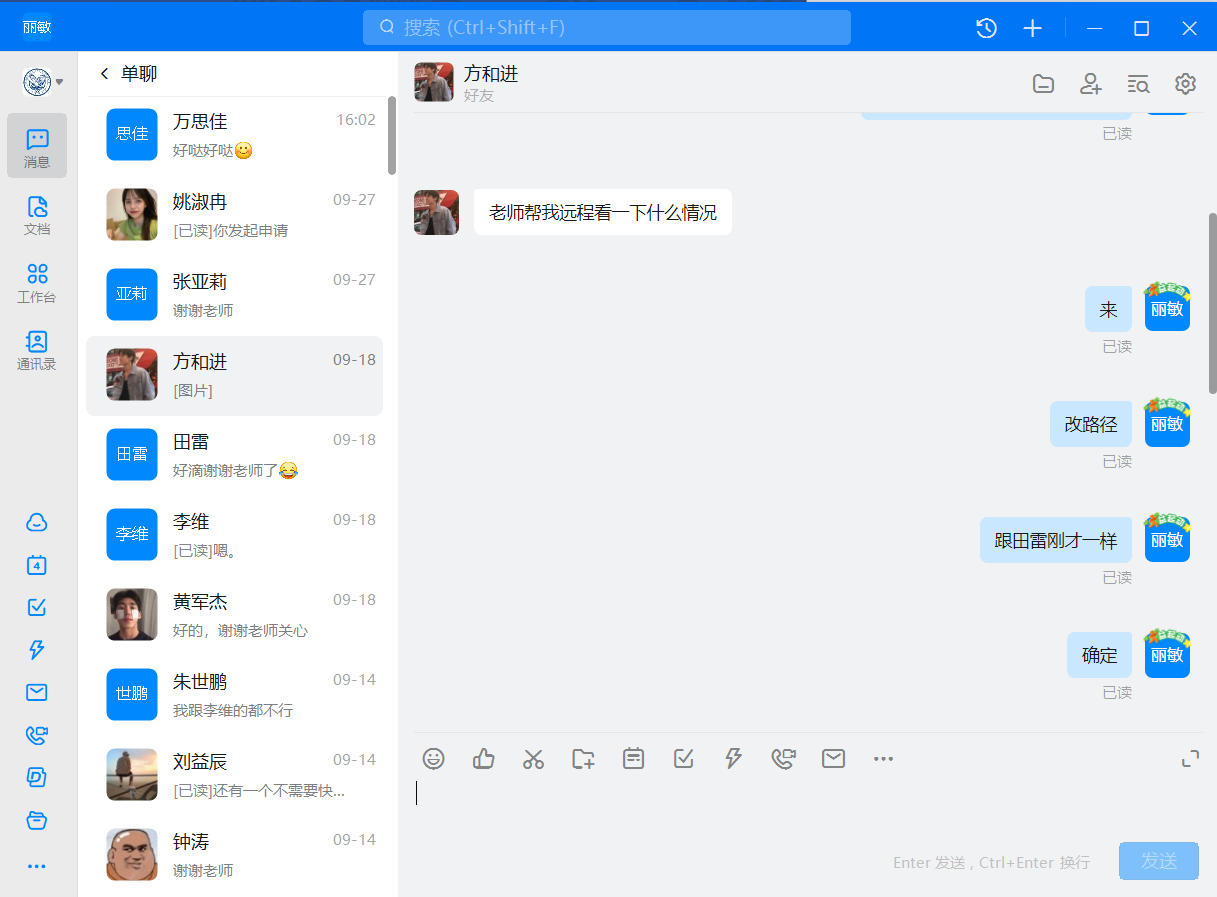This screenshot has height=897, width=1217.
Task: Open chat settings gear icon
Action: tap(1185, 84)
